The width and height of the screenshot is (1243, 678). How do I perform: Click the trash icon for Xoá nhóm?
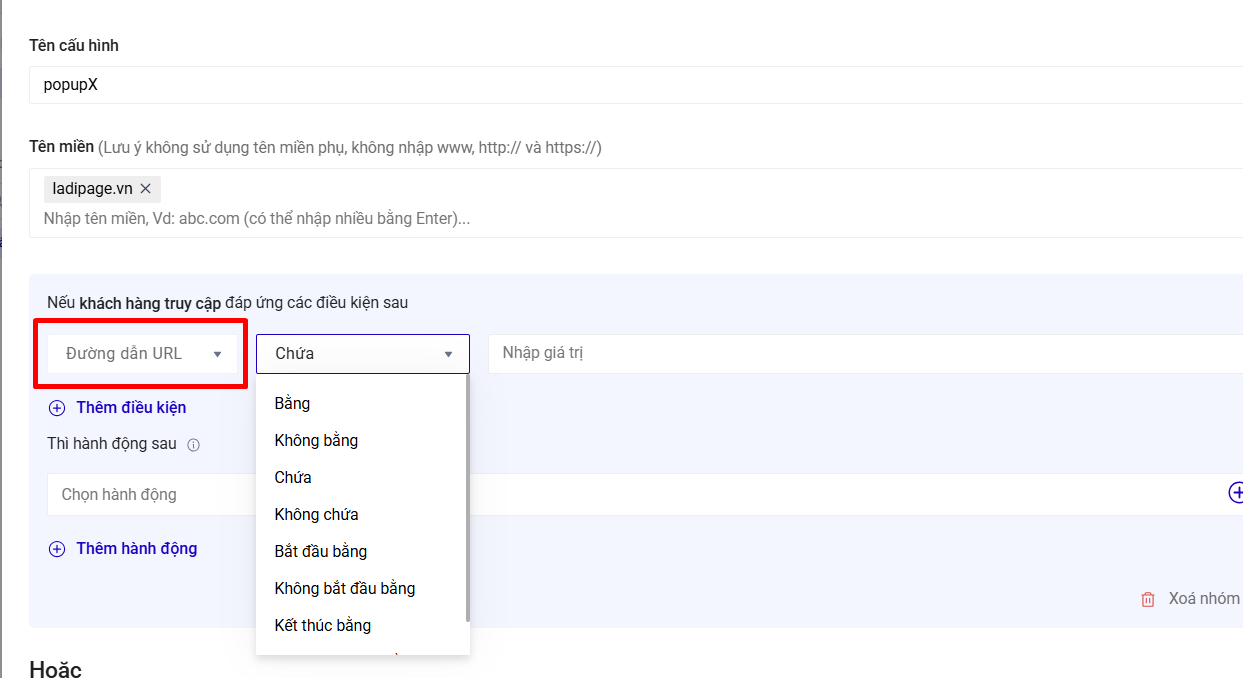coord(1148,599)
